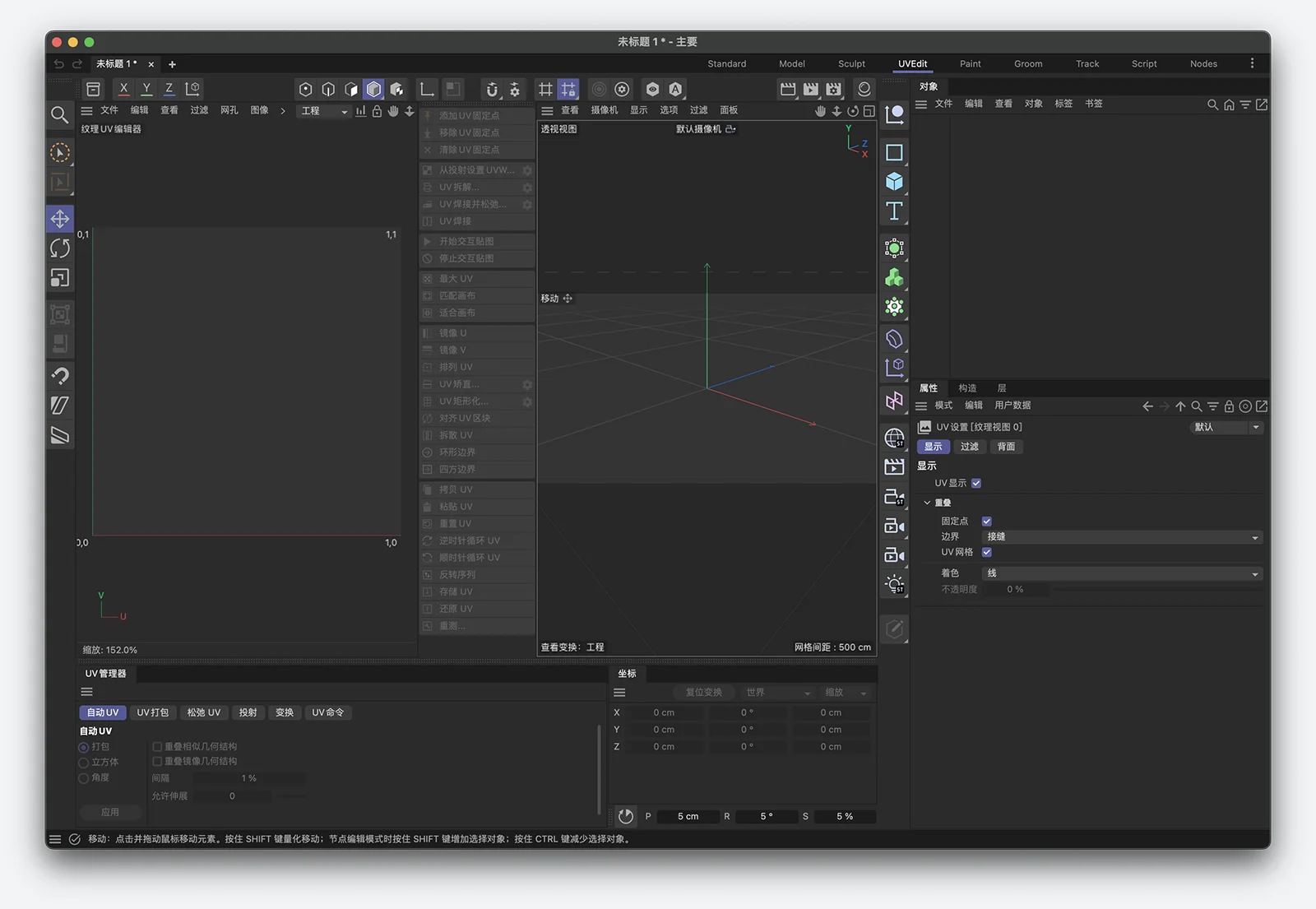Toggle Y axis lock
The height and width of the screenshot is (909, 1316).
tap(146, 89)
